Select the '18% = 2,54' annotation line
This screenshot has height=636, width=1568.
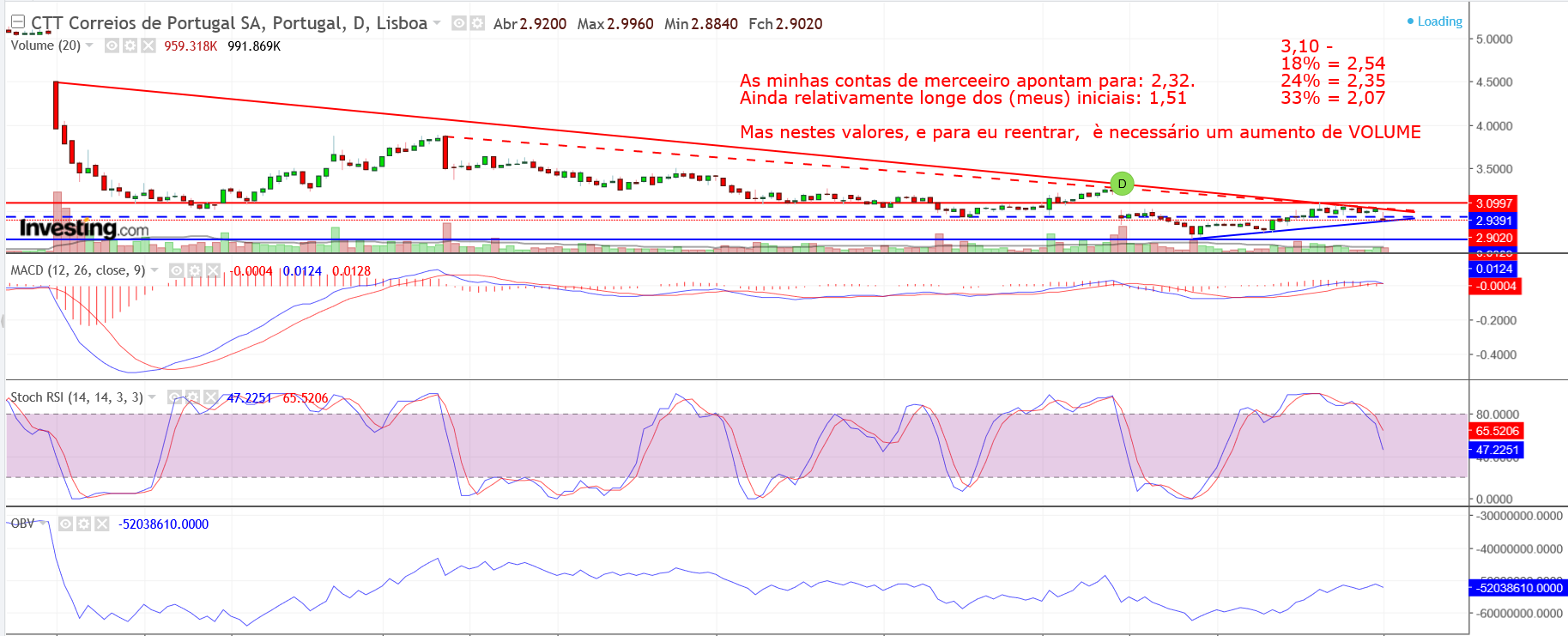[1333, 64]
